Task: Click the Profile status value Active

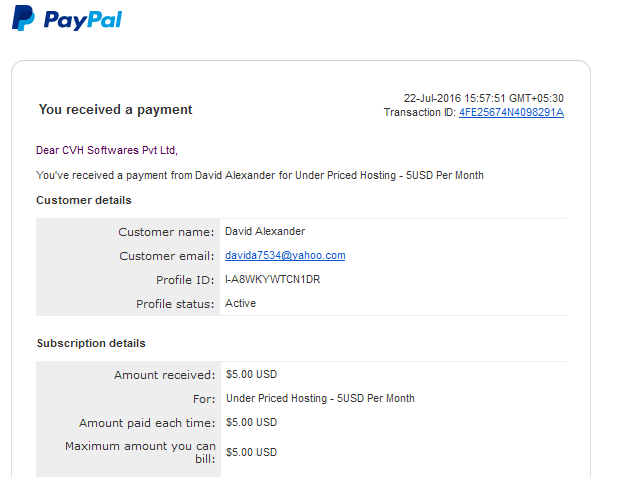Action: point(240,303)
